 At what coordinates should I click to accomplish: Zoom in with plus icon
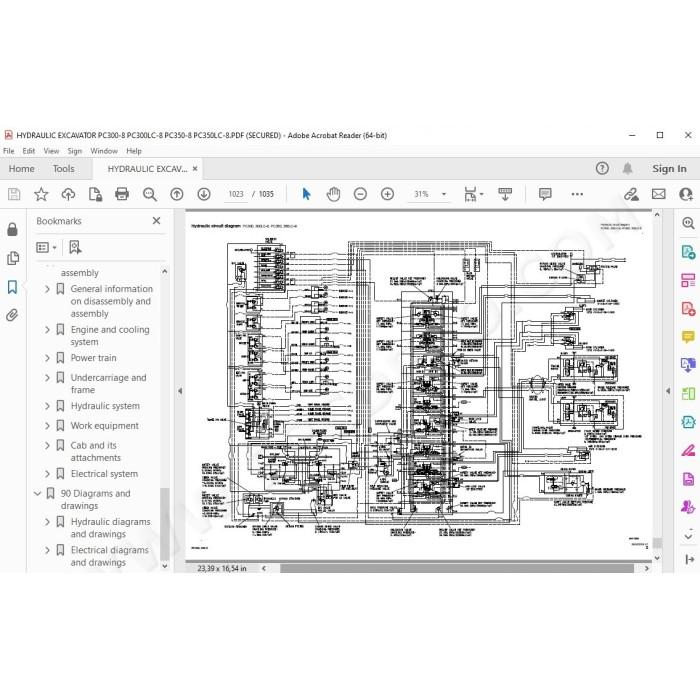(388, 194)
